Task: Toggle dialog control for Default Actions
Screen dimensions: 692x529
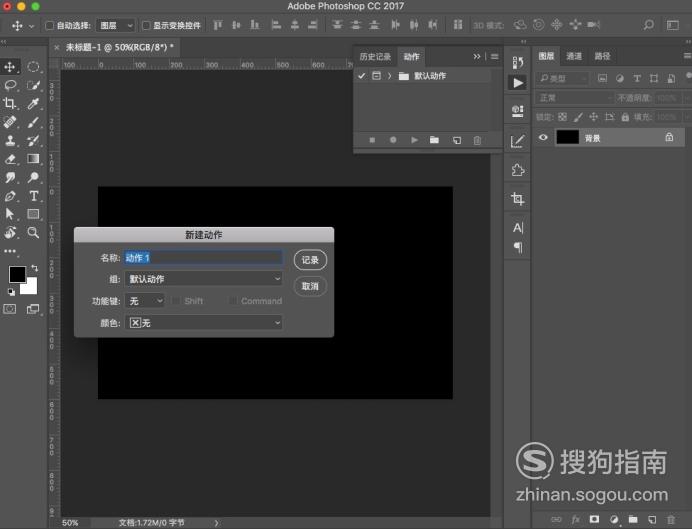Action: click(376, 76)
